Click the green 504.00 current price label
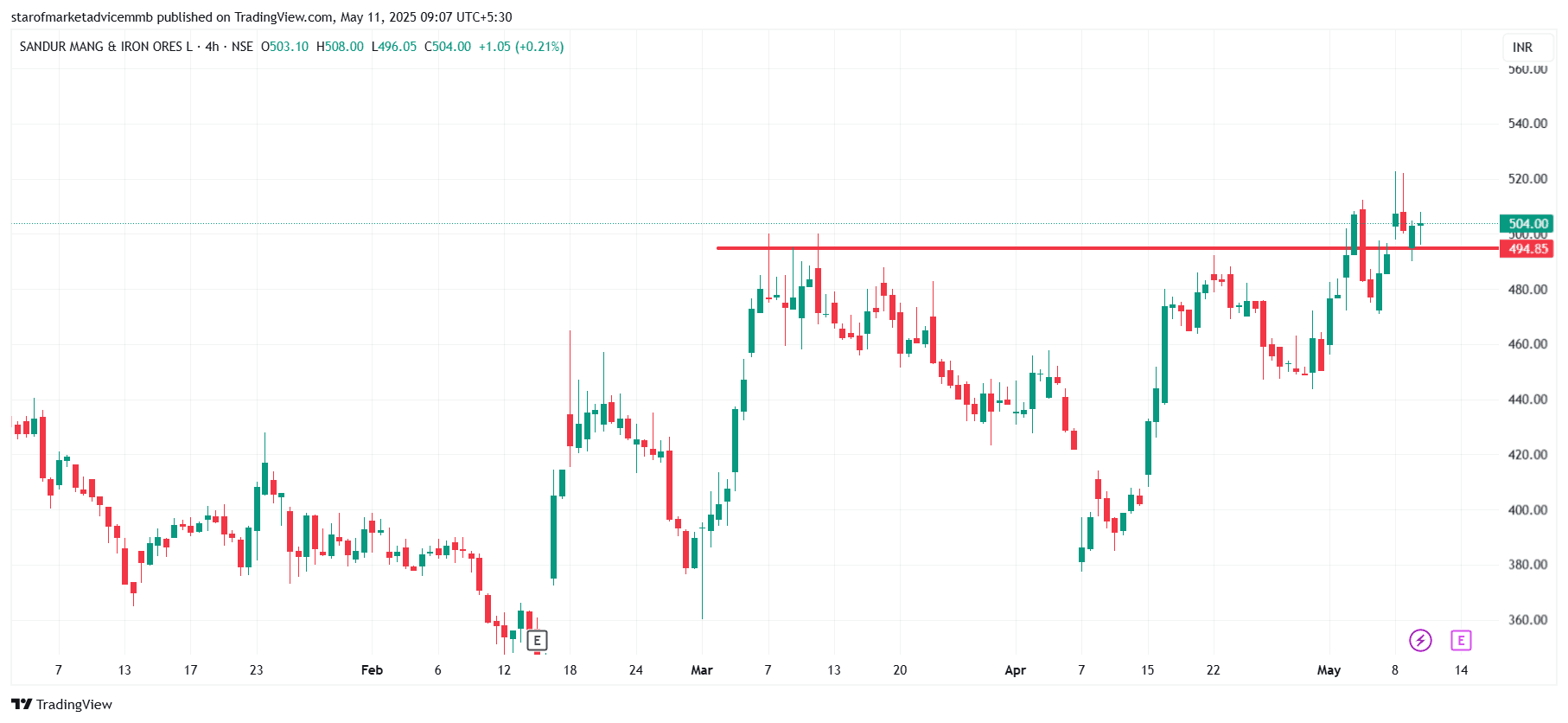The image size is (1568, 723). click(1527, 224)
